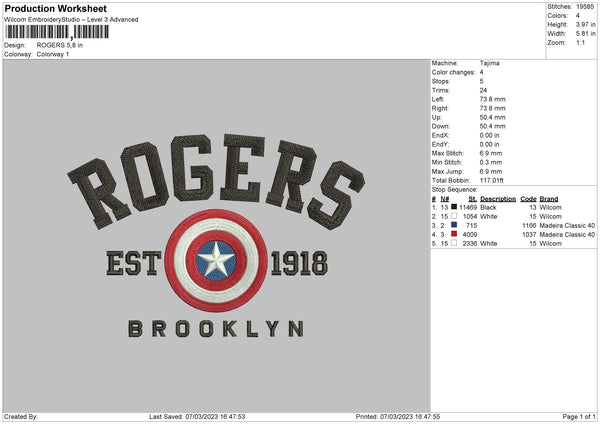Click the design name "ROGERS 5,8 in"
This screenshot has width=600, height=424.
[x=60, y=45]
